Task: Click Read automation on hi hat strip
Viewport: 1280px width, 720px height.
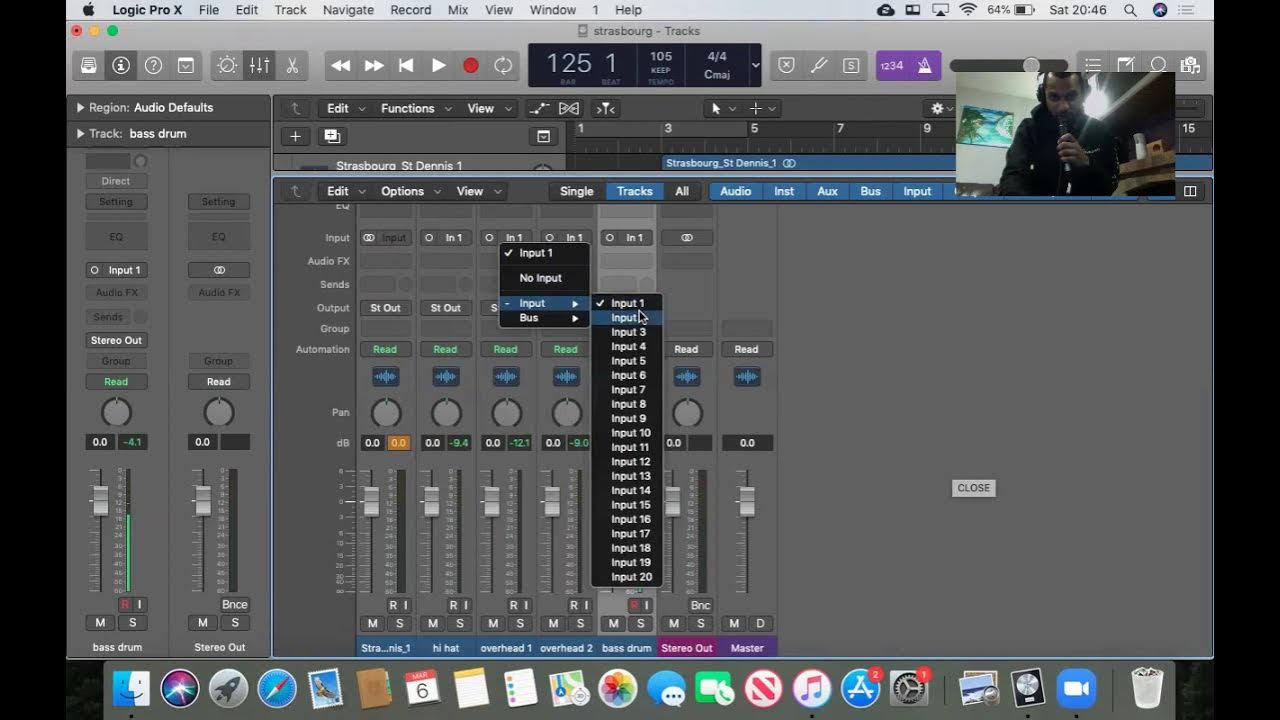Action: tap(445, 349)
